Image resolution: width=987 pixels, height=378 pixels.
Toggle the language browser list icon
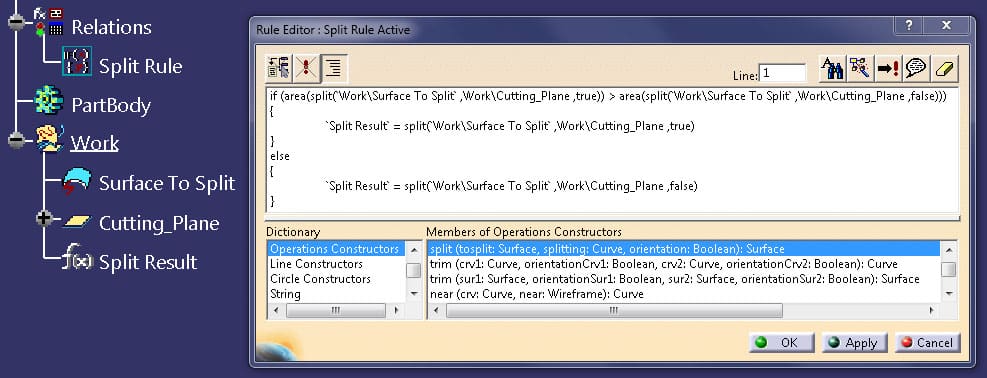(278, 69)
